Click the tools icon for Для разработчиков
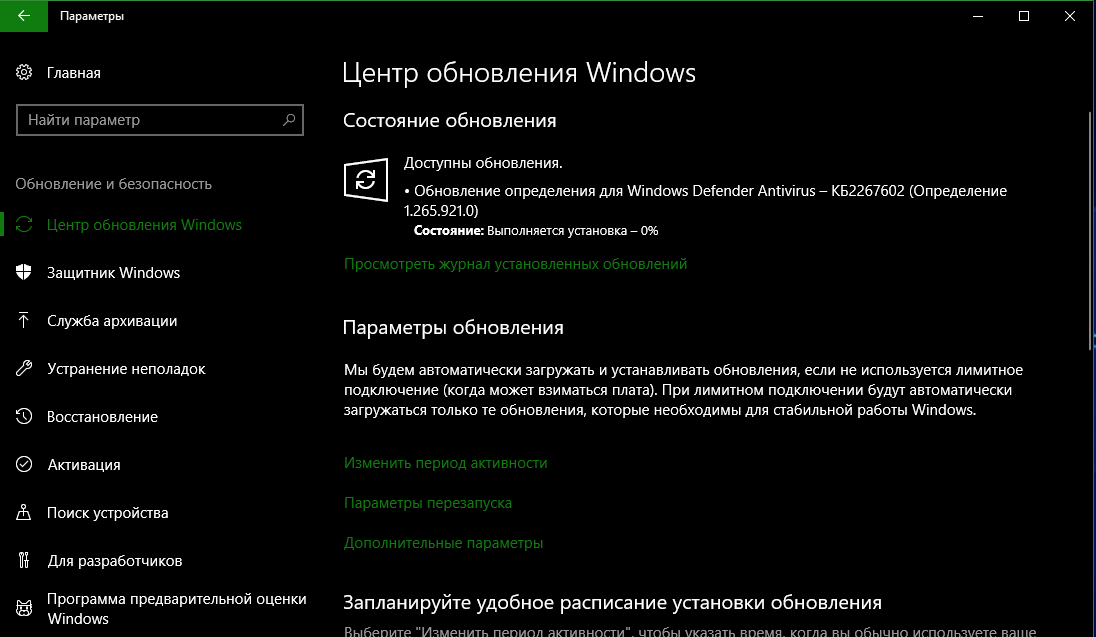 [x=24, y=560]
